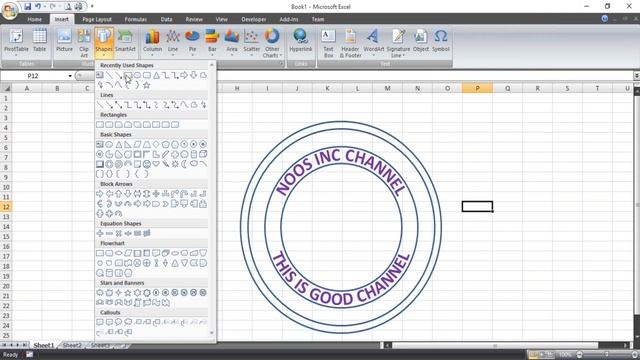Pick the first rectangle in Rectangles section

pyautogui.click(x=100, y=124)
